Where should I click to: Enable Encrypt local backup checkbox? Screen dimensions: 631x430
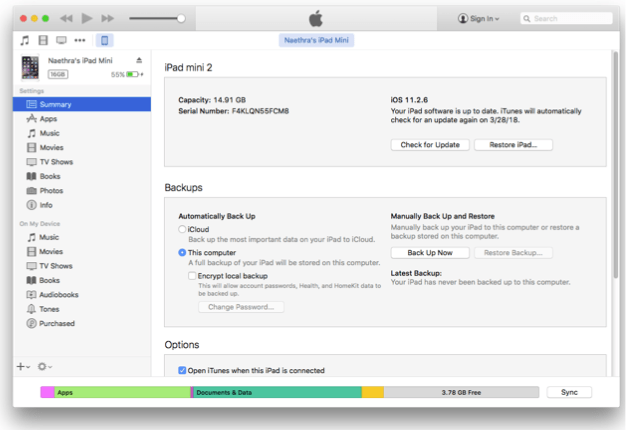tap(192, 275)
